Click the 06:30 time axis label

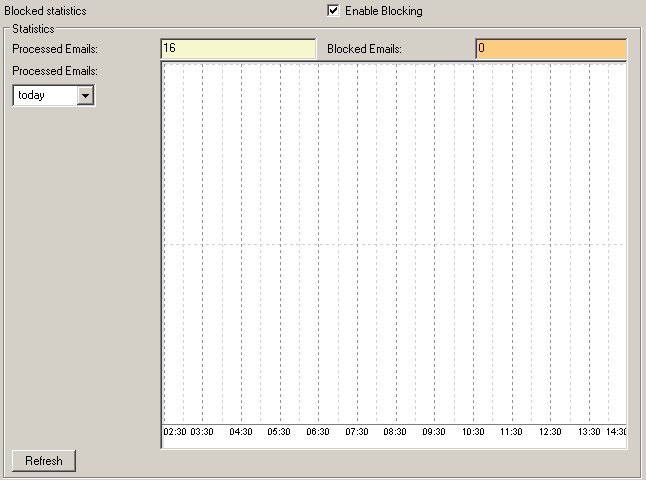318,432
